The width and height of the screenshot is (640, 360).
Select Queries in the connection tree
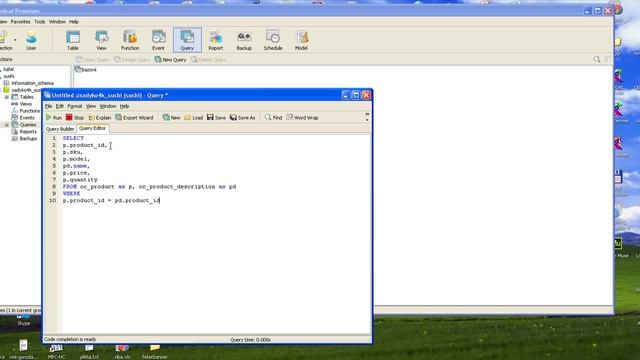tap(28, 125)
